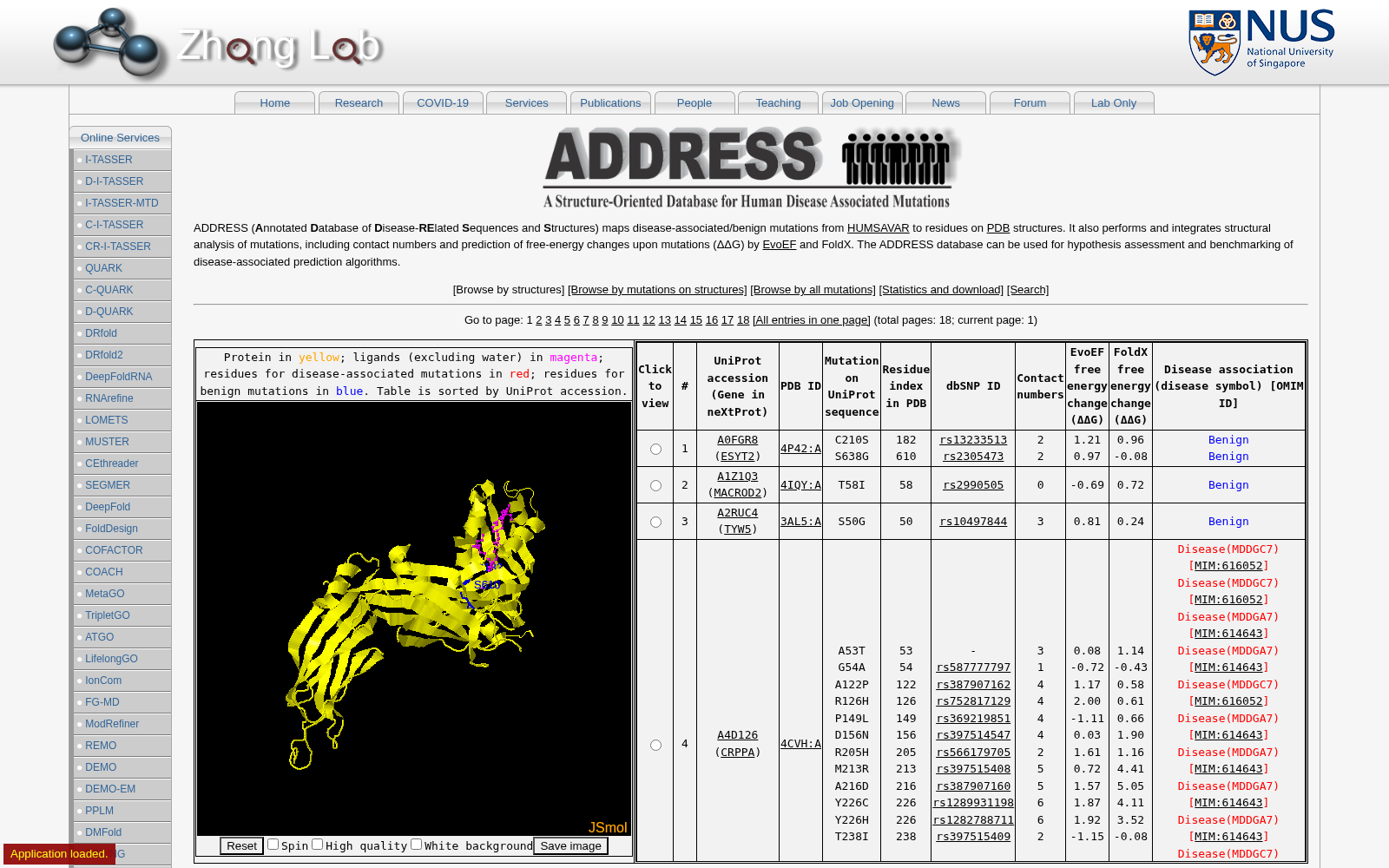Click the Reset button under viewer

pos(241,846)
